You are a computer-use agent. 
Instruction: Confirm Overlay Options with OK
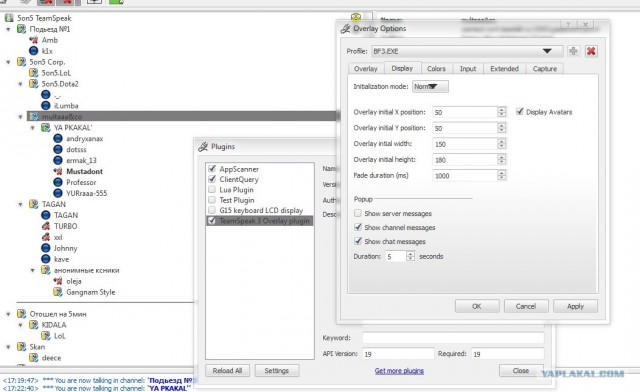477,306
